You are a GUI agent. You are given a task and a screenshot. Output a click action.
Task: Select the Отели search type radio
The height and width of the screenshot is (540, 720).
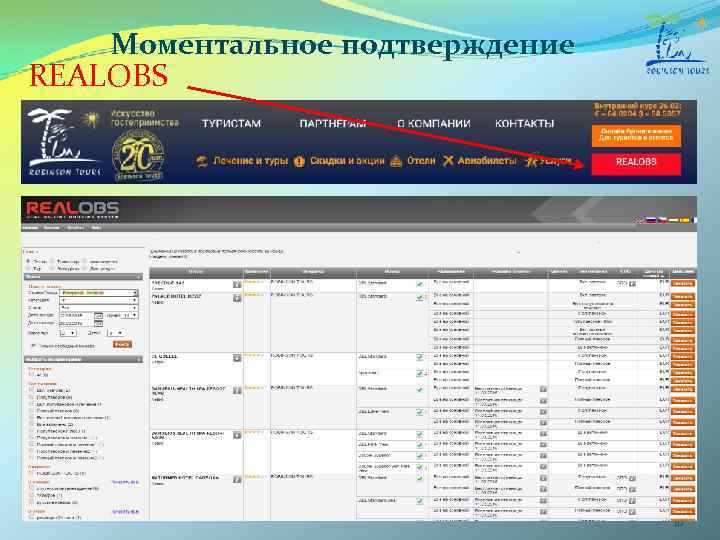tap(29, 261)
